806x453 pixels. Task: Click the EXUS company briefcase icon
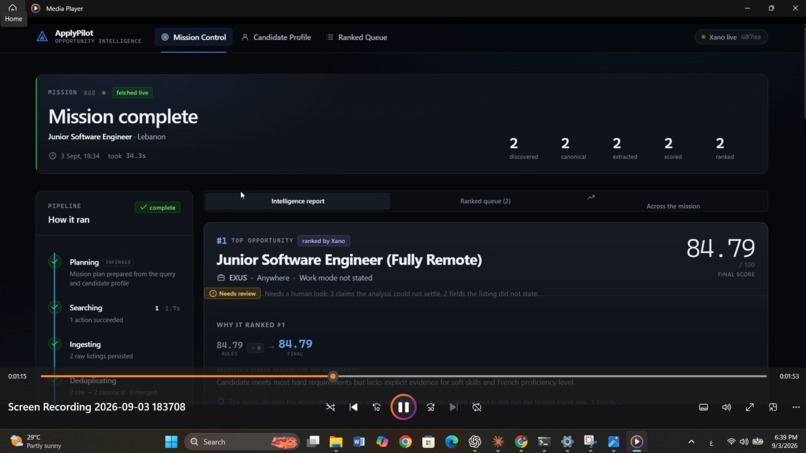pos(221,278)
